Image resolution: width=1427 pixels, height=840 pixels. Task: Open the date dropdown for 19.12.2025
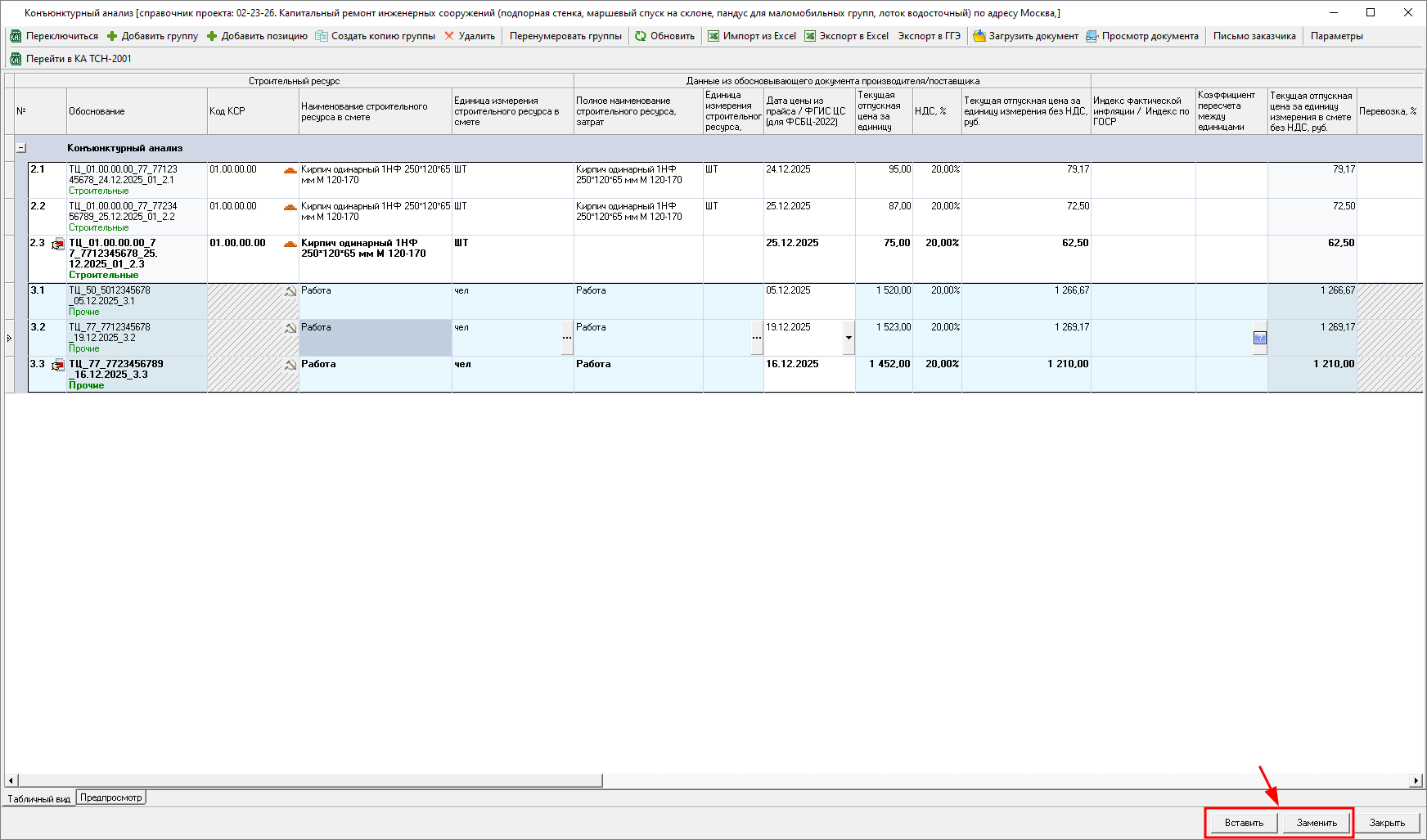pyautogui.click(x=849, y=338)
